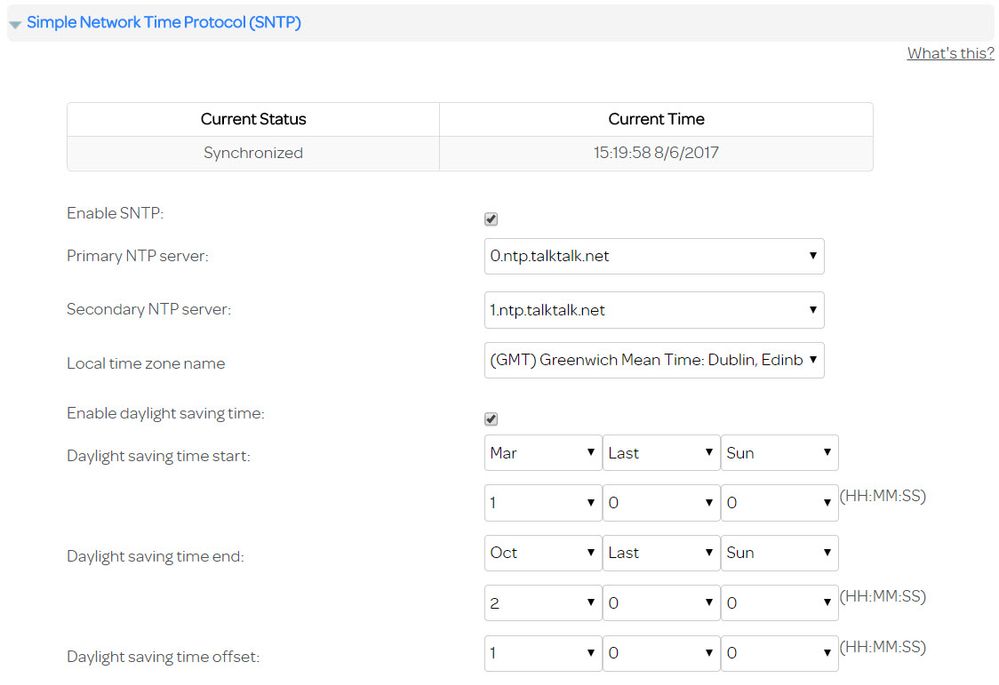
Task: Click the Daylight saving time end label
Action: point(155,556)
